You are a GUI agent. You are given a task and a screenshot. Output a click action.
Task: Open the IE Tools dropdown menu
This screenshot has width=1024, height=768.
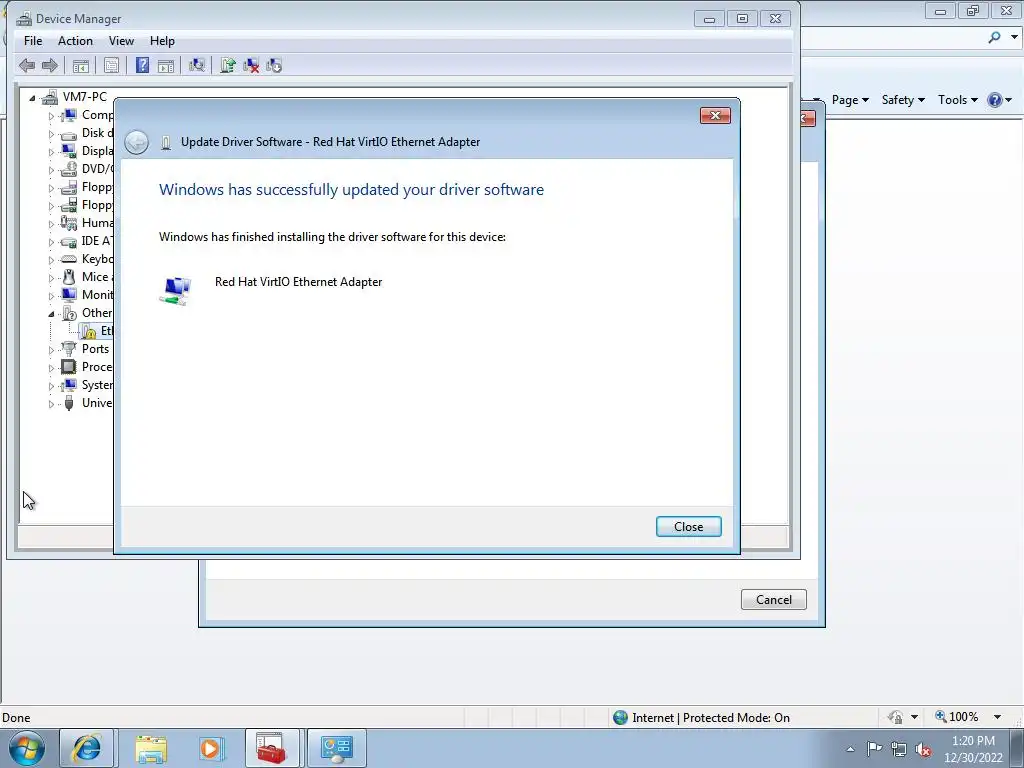click(x=957, y=100)
